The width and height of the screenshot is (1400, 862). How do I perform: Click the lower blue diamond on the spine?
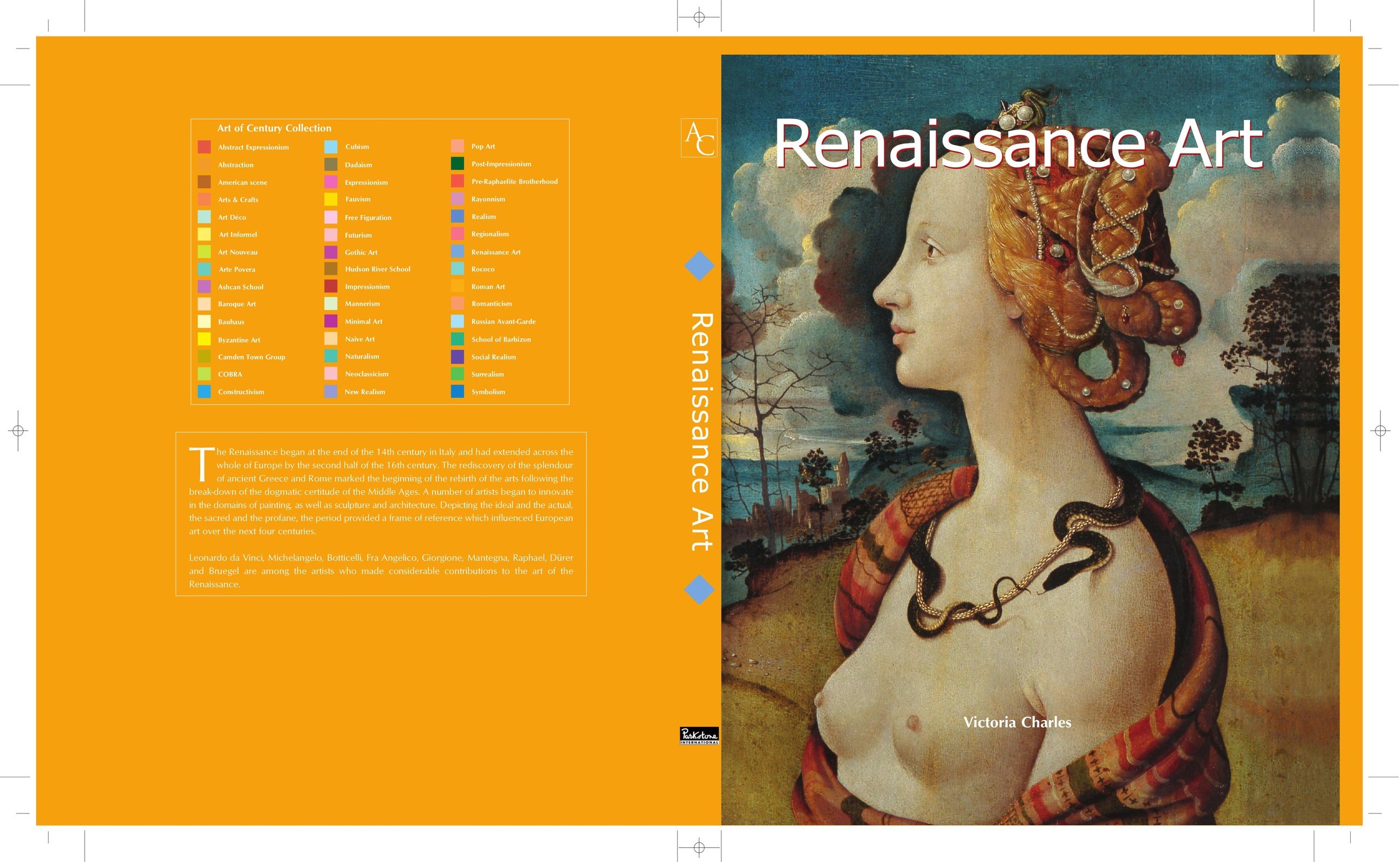point(699,589)
